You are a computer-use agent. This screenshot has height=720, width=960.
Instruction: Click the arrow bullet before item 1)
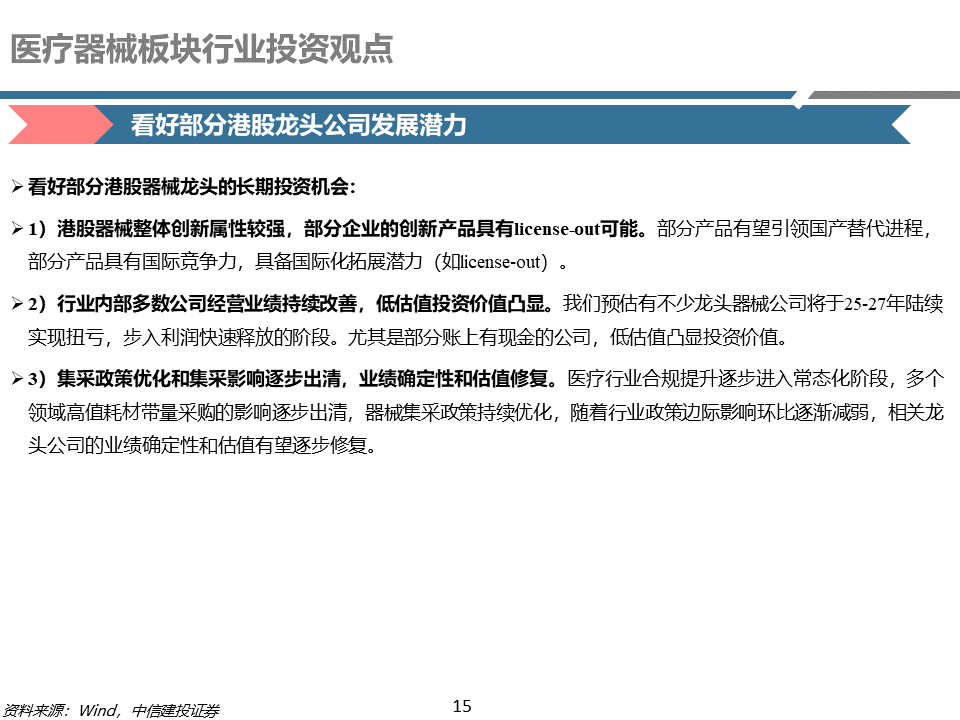point(17,229)
